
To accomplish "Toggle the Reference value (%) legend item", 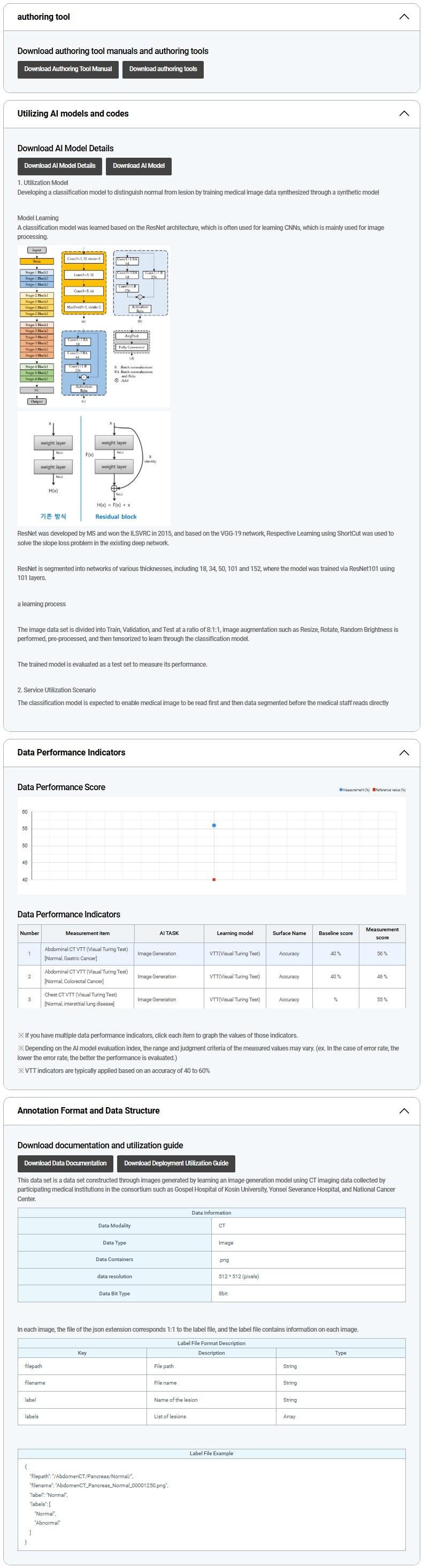I will (389, 790).
